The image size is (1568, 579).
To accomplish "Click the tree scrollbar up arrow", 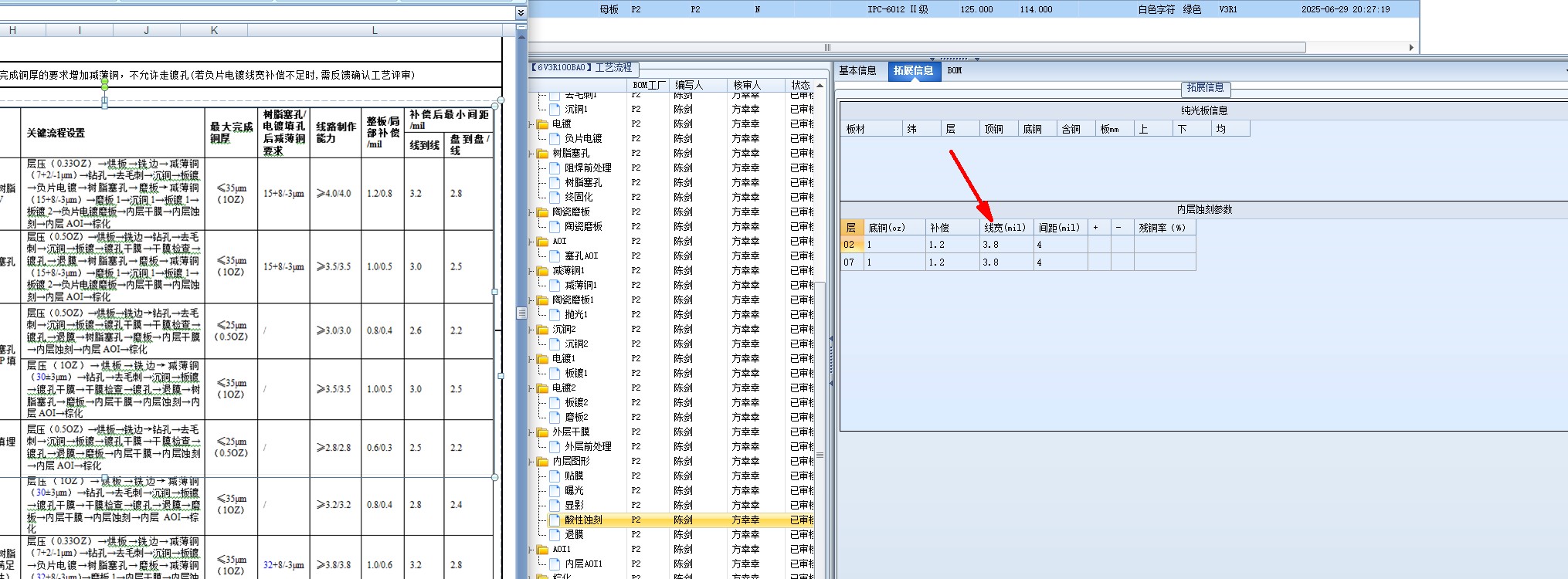I will click(820, 85).
